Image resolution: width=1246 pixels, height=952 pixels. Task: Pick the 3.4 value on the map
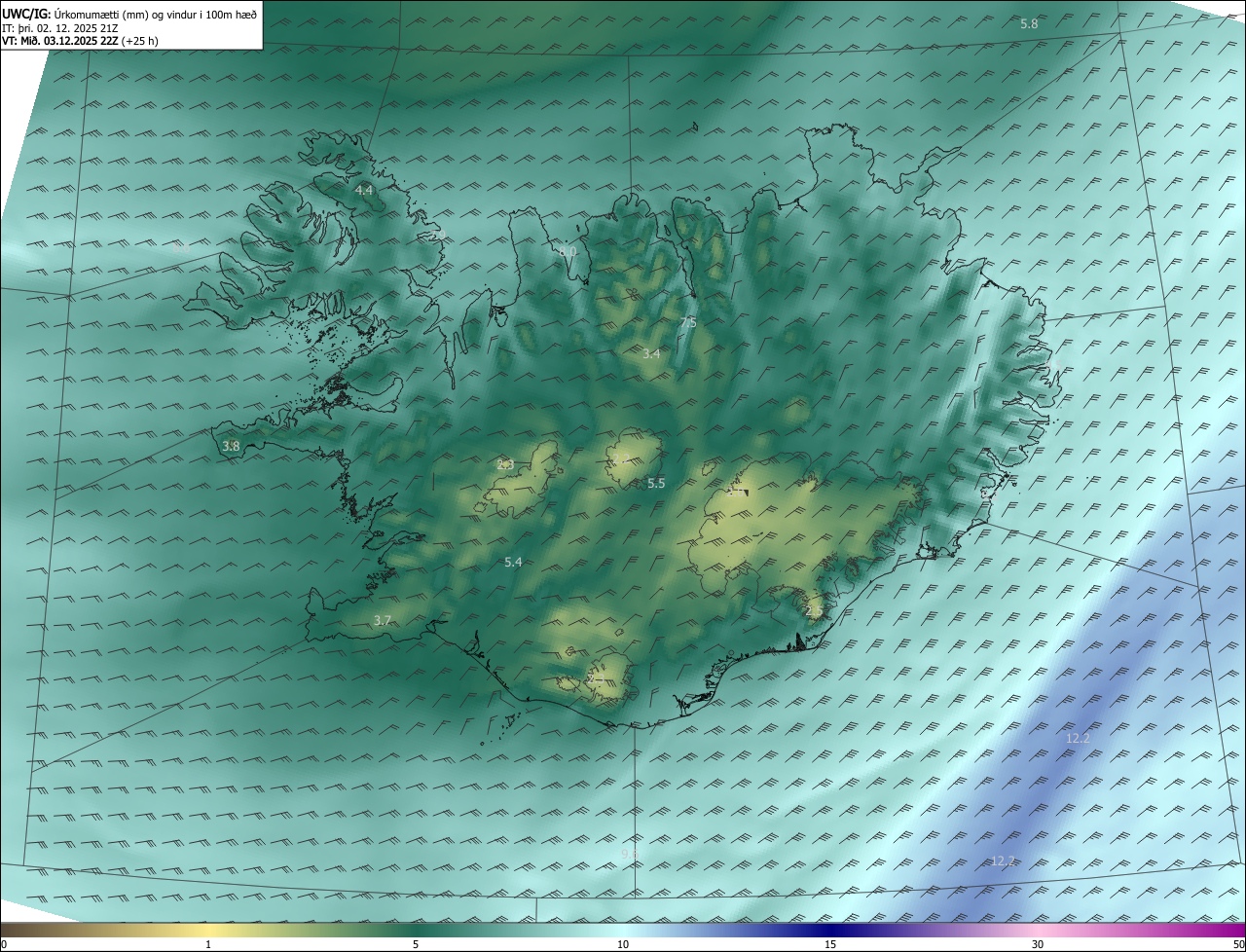click(651, 354)
